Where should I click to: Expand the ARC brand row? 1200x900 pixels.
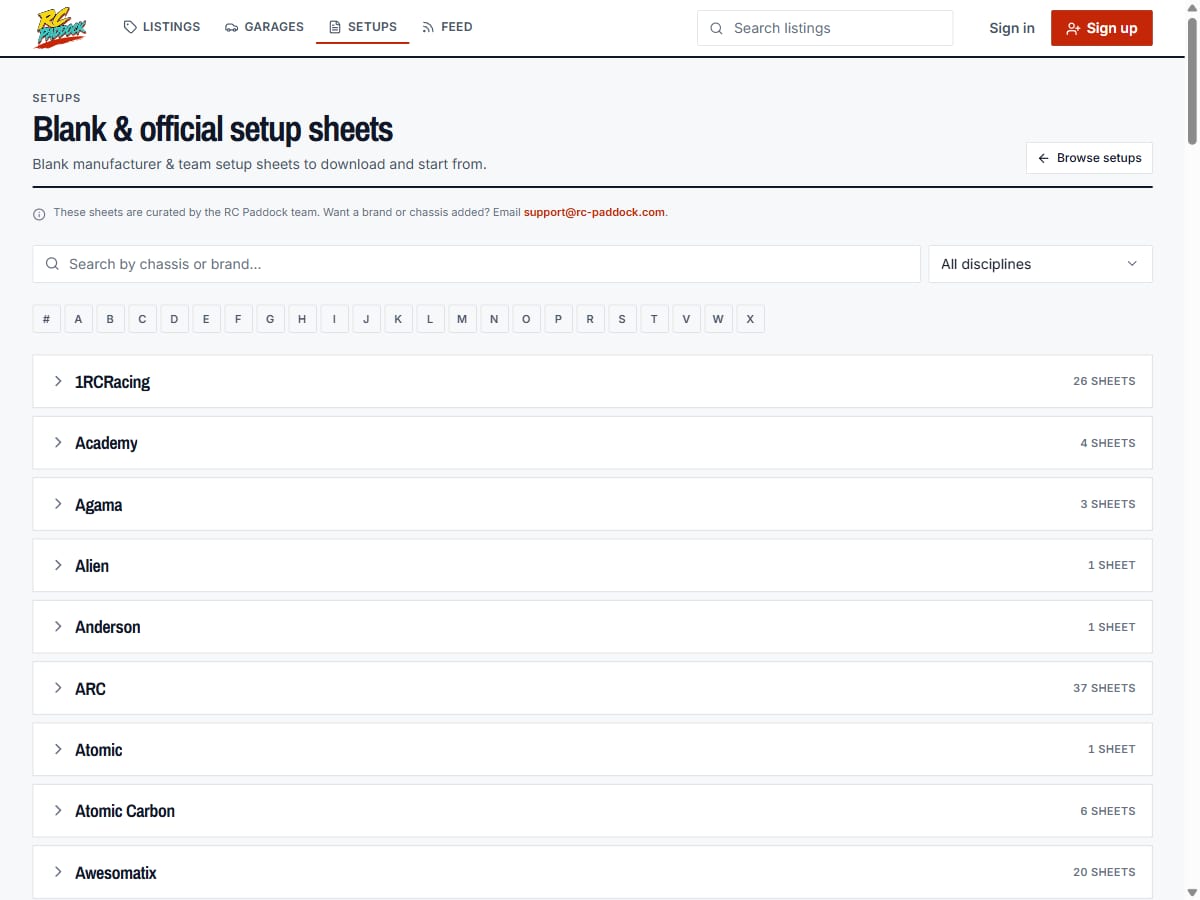pyautogui.click(x=592, y=688)
